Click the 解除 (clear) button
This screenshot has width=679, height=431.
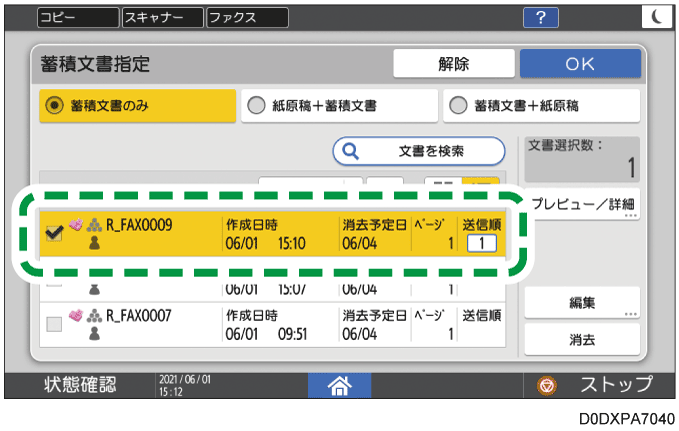click(454, 64)
